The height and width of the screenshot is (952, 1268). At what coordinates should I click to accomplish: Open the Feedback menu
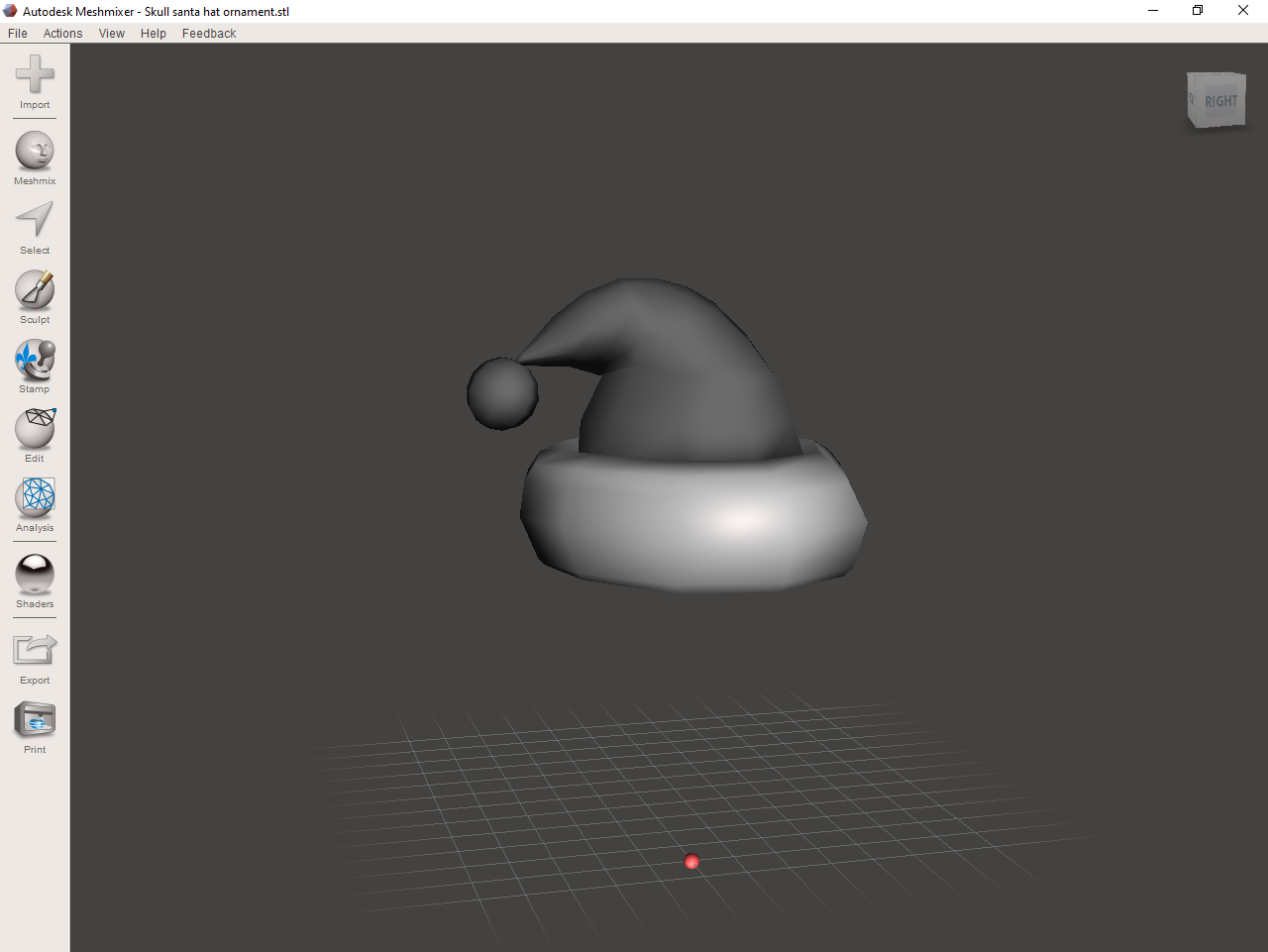pos(208,33)
